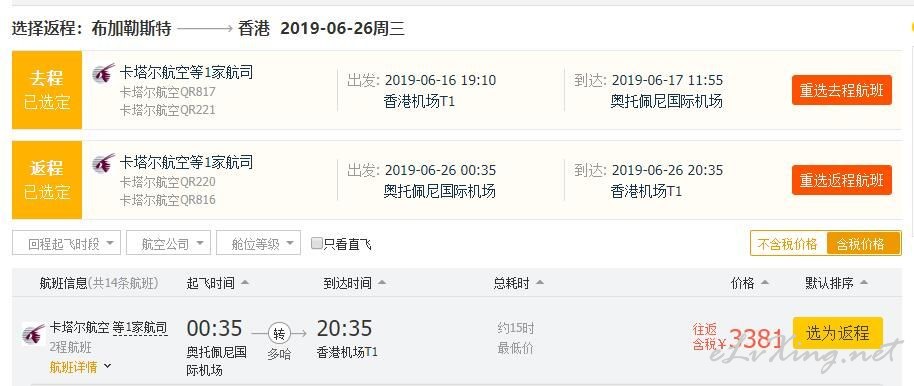
Task: Click Qatar Airways logo in outbound row
Action: coord(103,73)
